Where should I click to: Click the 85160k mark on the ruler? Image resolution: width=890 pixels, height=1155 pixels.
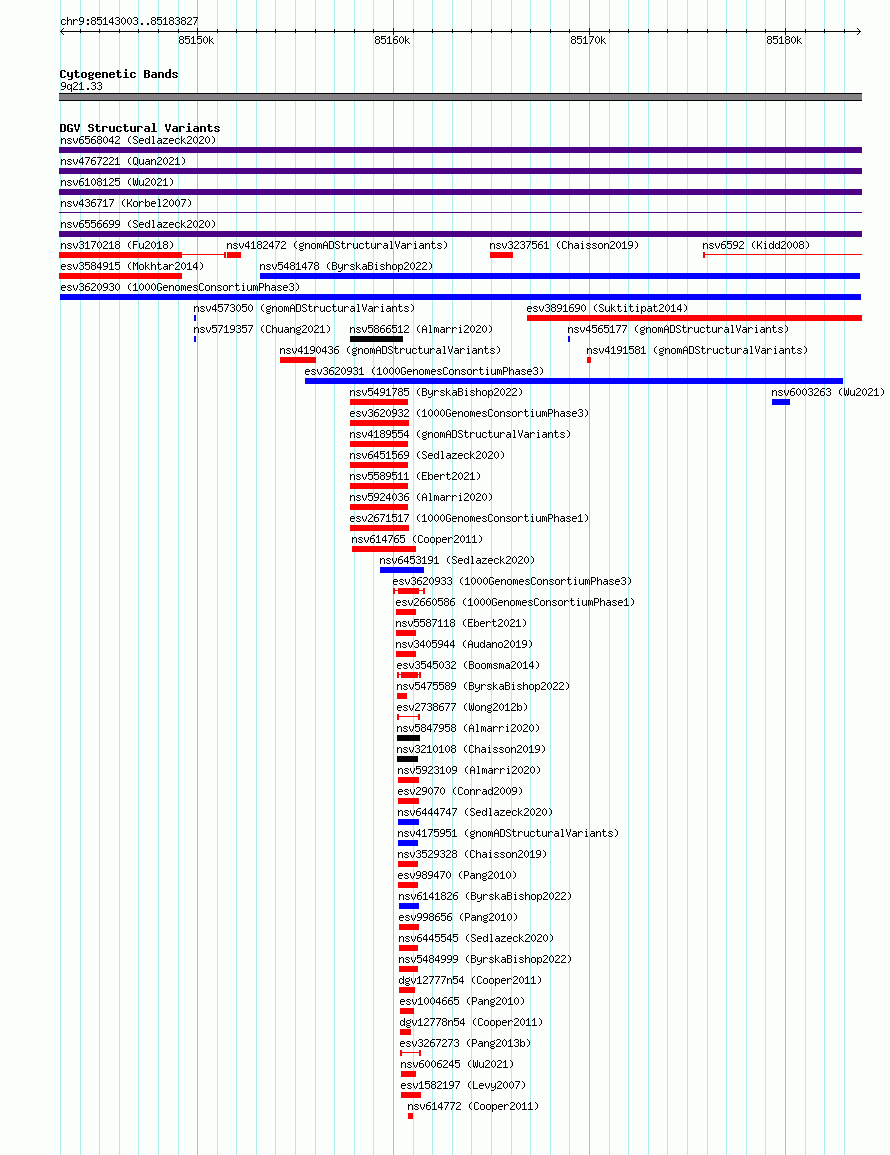pos(392,41)
